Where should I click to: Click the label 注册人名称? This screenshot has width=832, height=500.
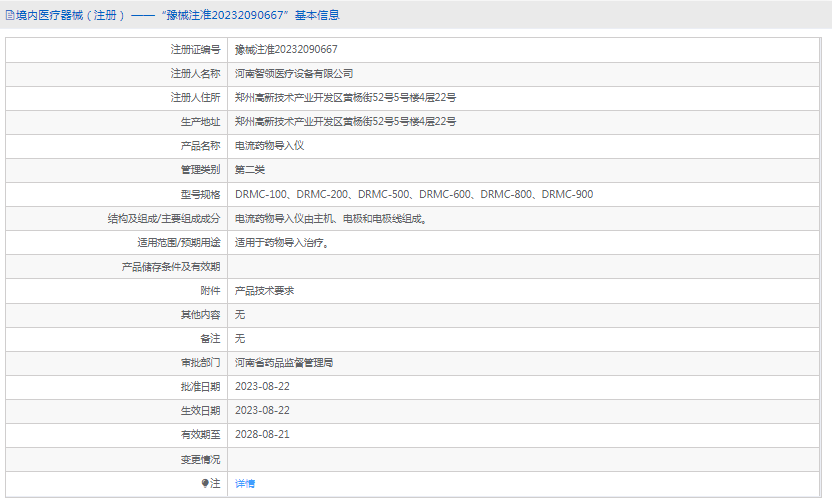[x=195, y=74]
